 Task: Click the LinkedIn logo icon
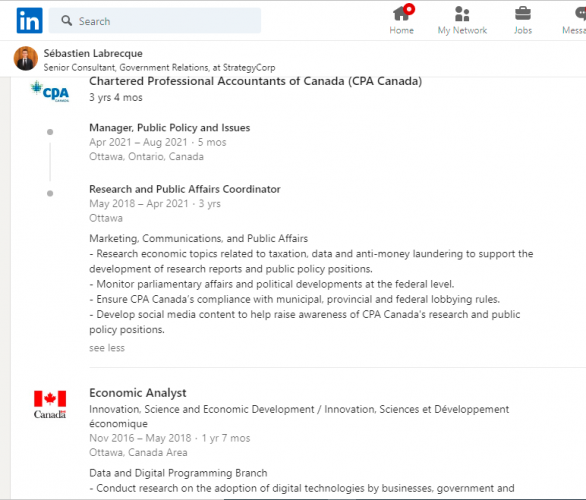click(x=30, y=21)
